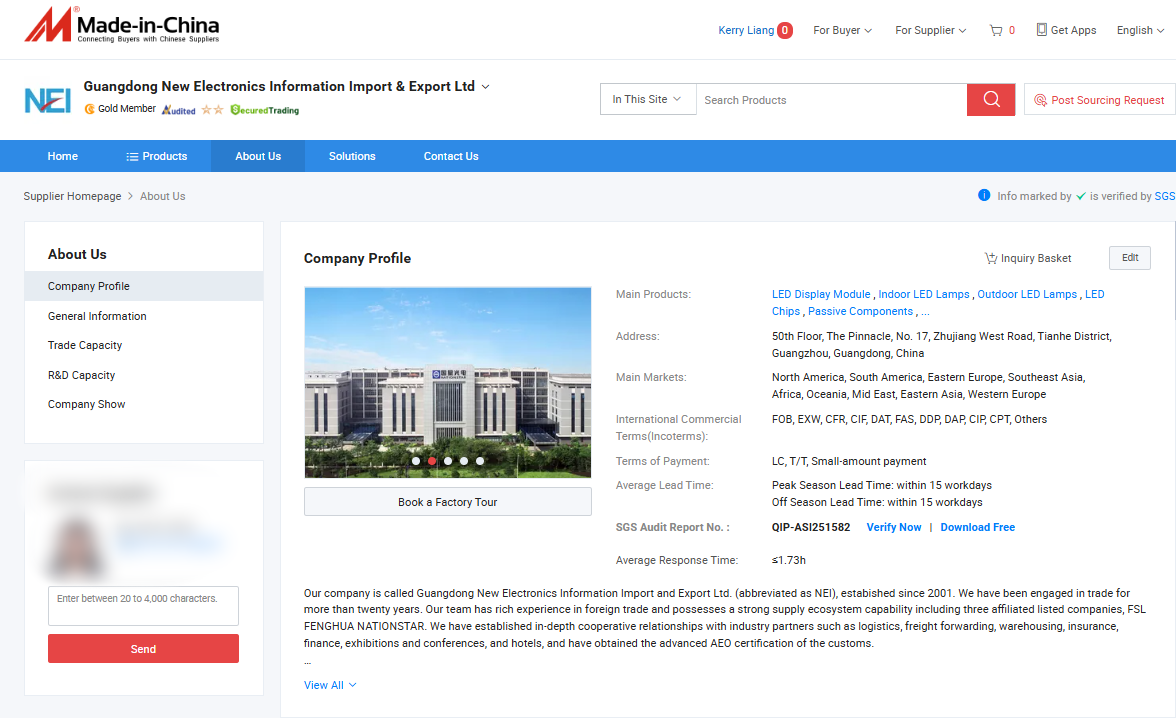Viewport: 1176px width, 718px height.
Task: Expand View All company description
Action: pos(330,685)
